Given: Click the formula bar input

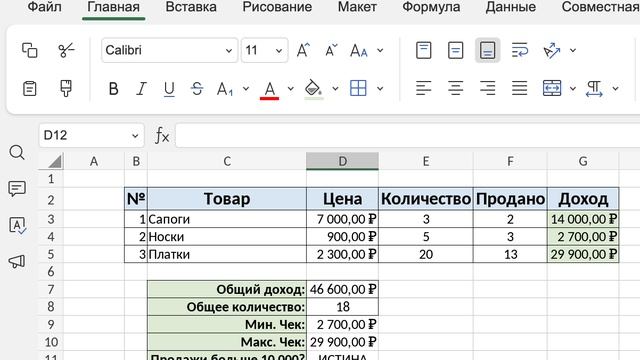Looking at the screenshot, I should [x=408, y=136].
